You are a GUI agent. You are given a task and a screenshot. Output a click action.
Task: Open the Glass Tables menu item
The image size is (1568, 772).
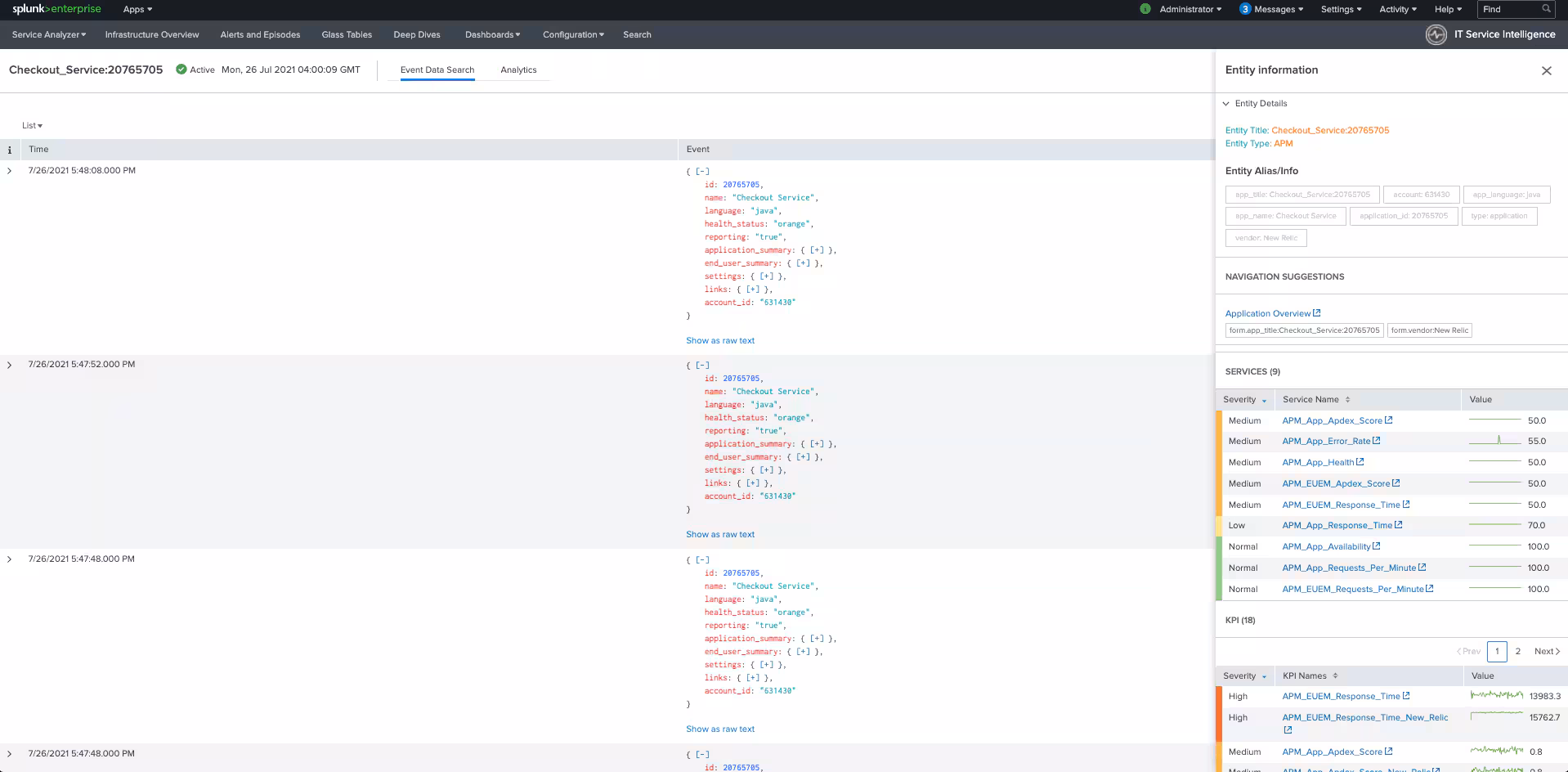click(x=347, y=34)
